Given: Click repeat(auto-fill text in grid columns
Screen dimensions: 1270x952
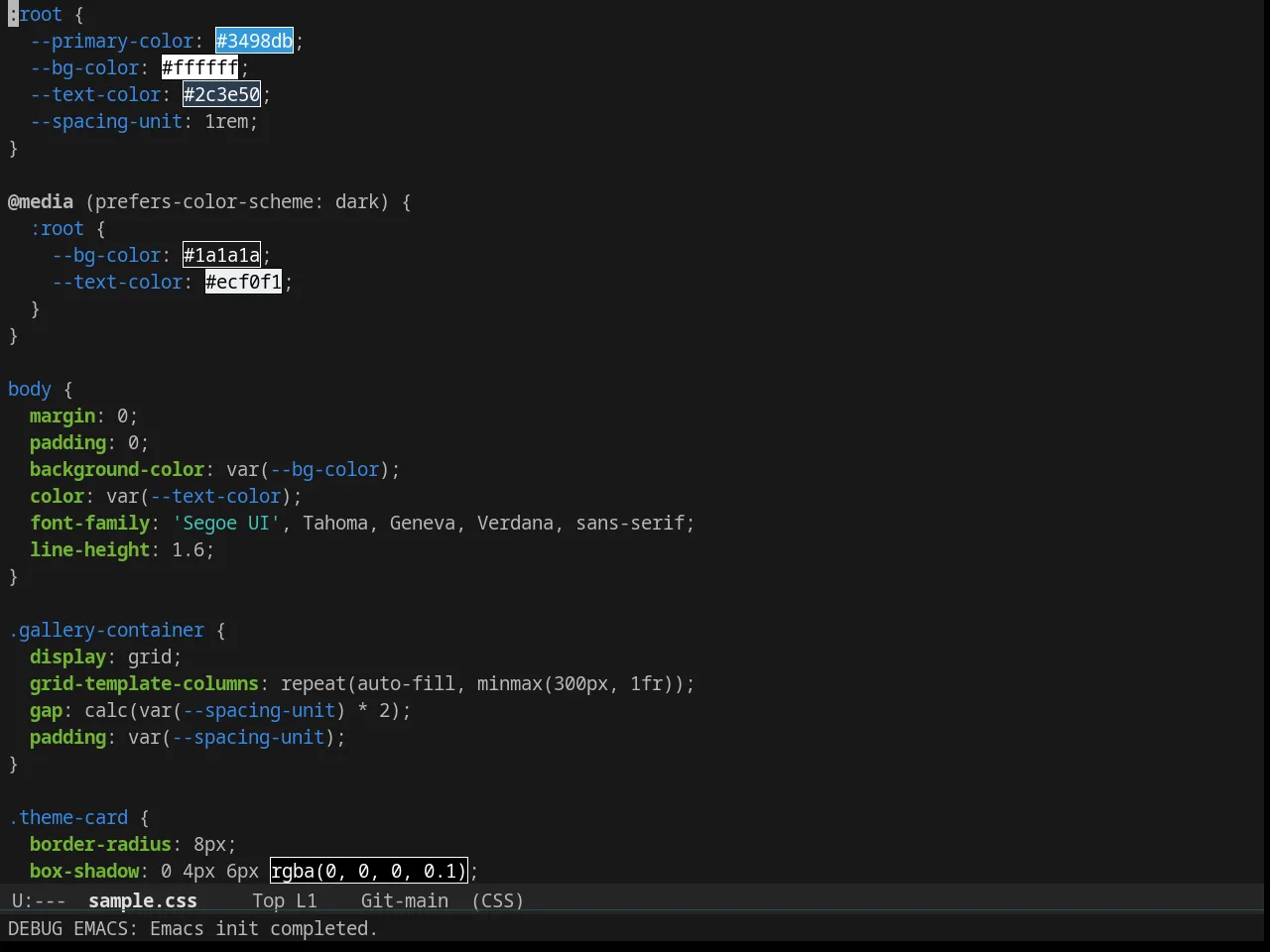Looking at the screenshot, I should point(368,683).
